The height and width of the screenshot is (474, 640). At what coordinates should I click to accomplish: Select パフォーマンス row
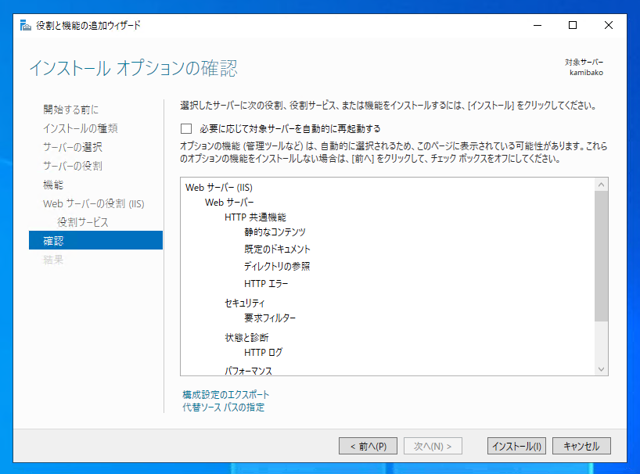pos(248,371)
